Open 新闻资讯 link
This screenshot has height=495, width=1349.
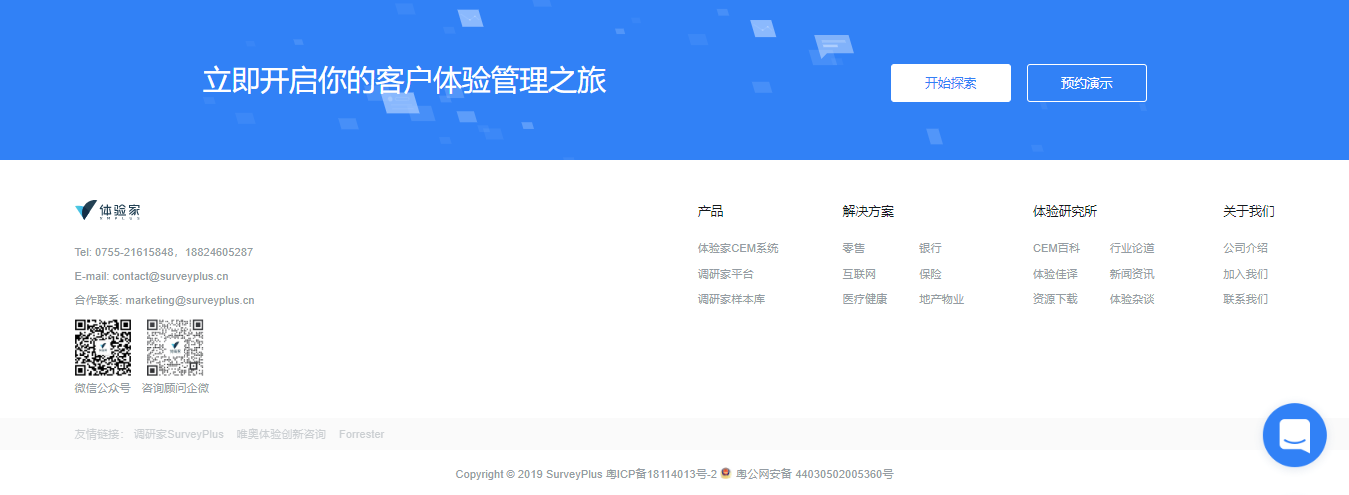coord(1132,274)
